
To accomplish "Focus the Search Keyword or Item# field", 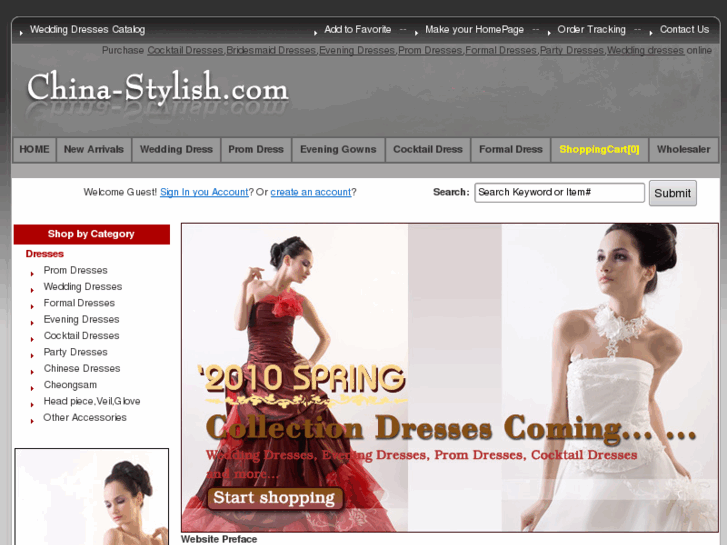I will 559,192.
